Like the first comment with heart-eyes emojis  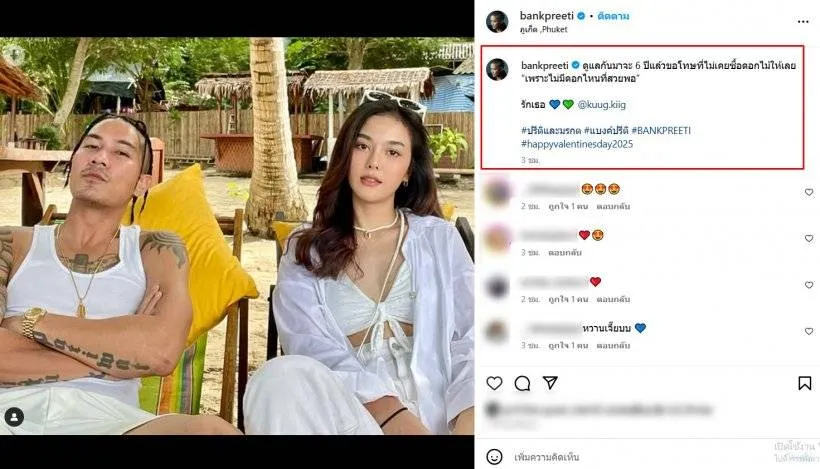809,192
